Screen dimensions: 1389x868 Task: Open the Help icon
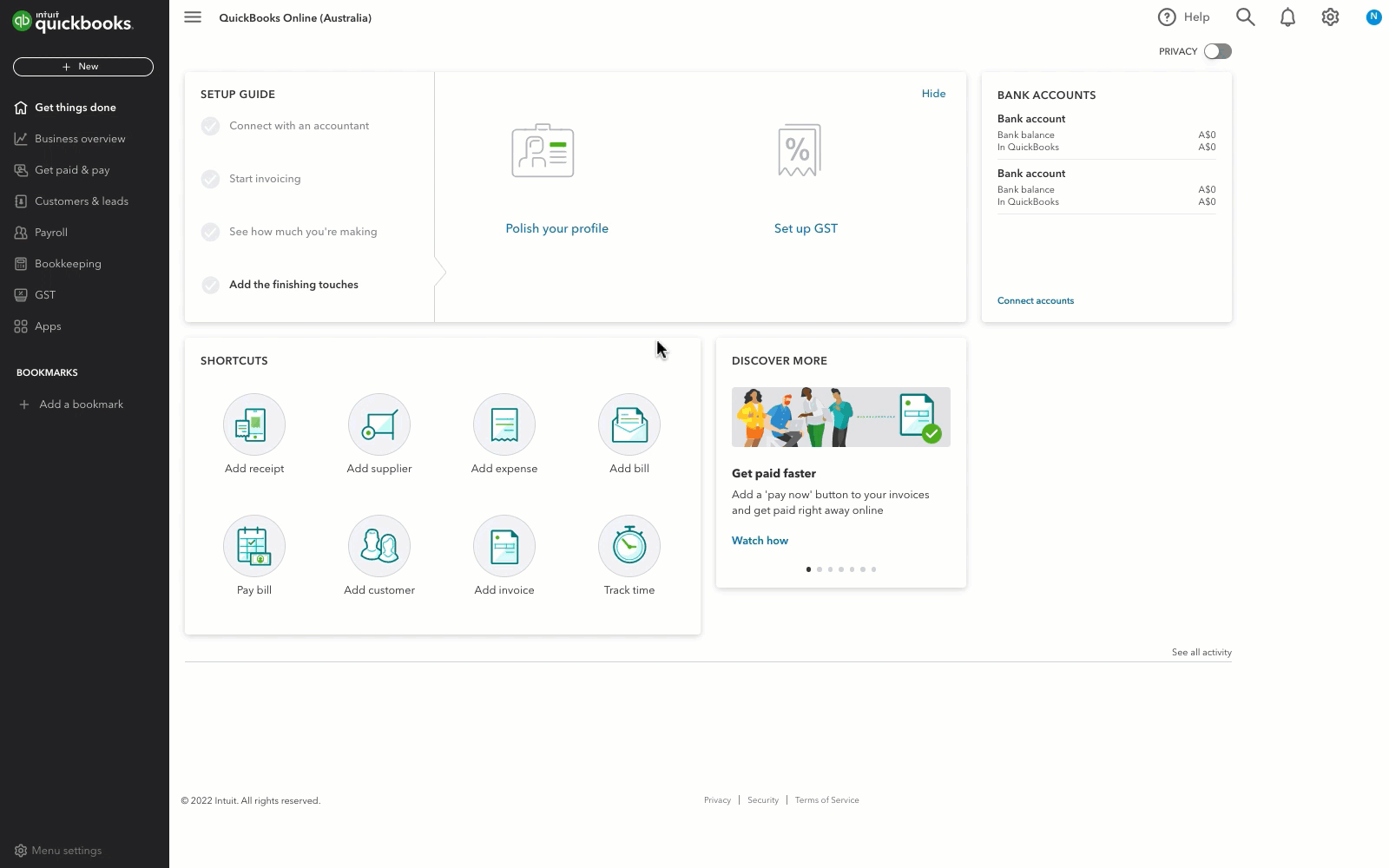click(x=1167, y=17)
